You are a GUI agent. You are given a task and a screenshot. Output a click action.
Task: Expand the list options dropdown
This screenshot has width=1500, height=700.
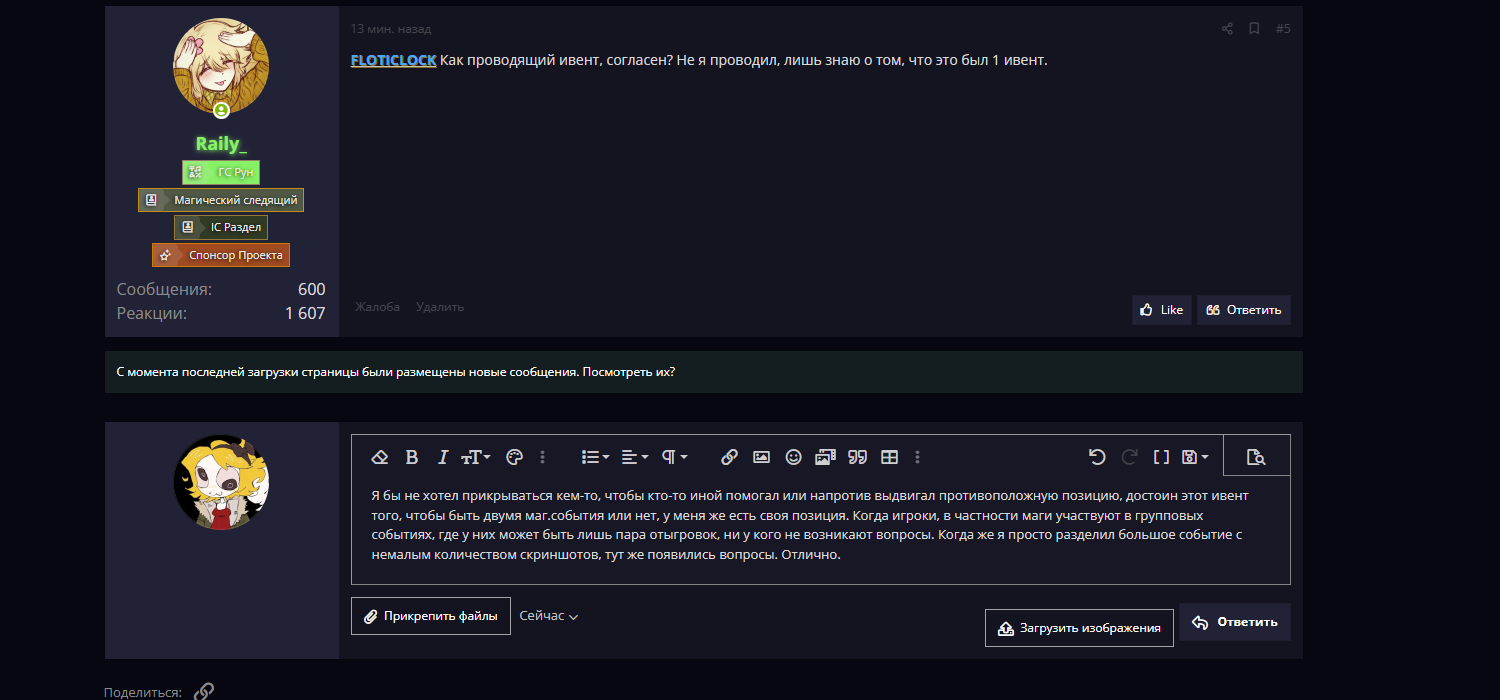tap(595, 457)
